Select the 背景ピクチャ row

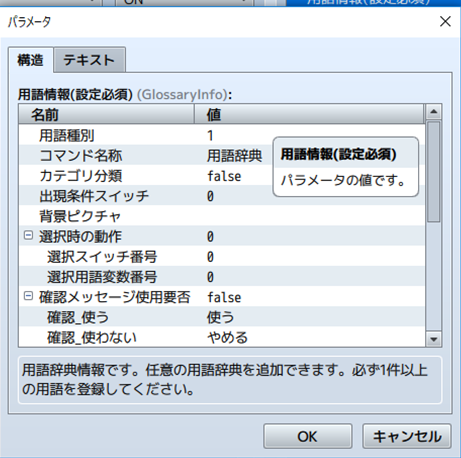pyautogui.click(x=222, y=216)
